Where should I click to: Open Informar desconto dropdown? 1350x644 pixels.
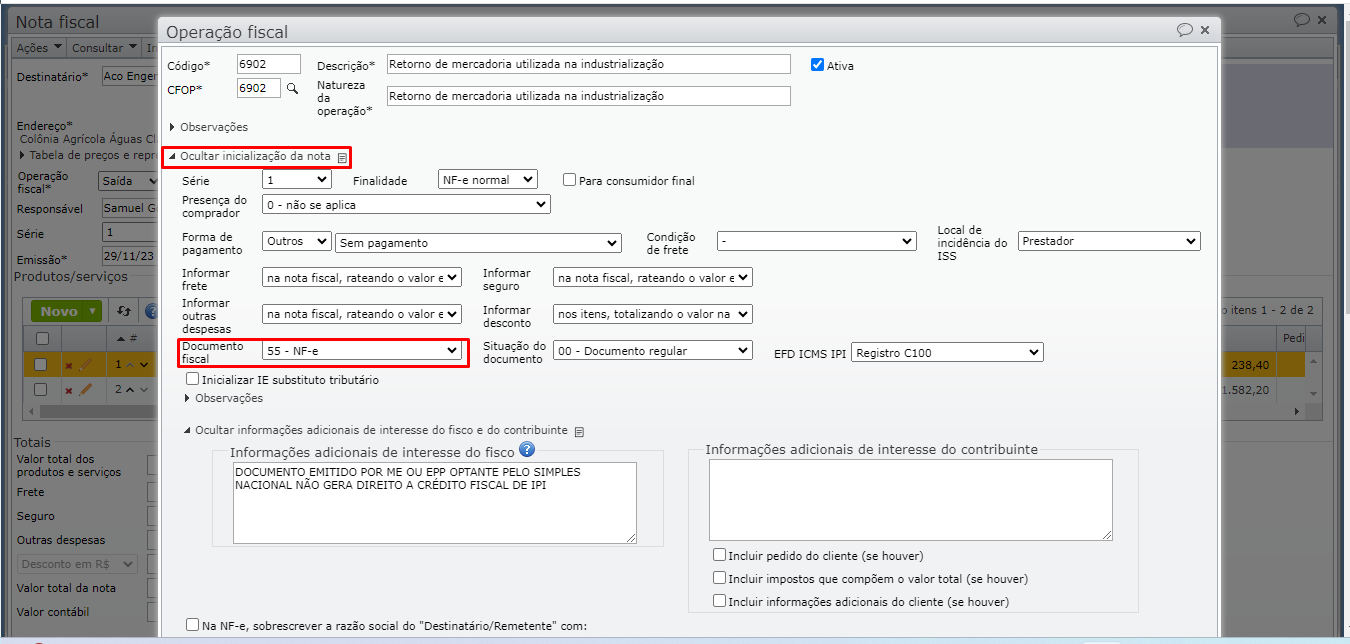(653, 314)
